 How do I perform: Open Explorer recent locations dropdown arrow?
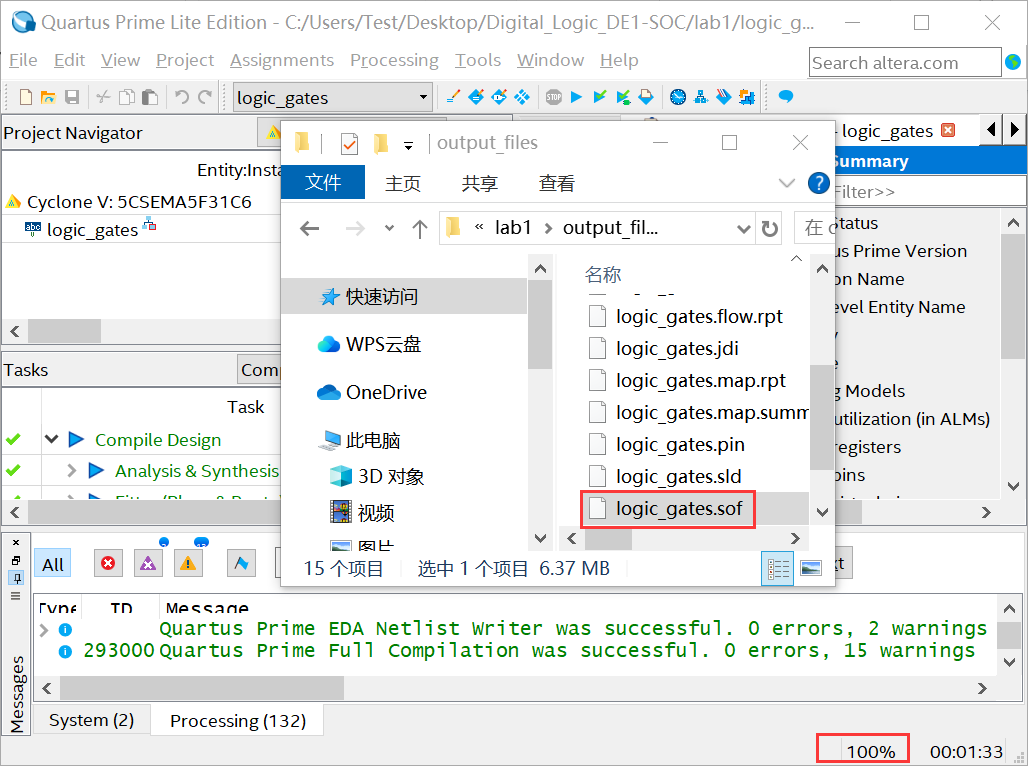[389, 228]
